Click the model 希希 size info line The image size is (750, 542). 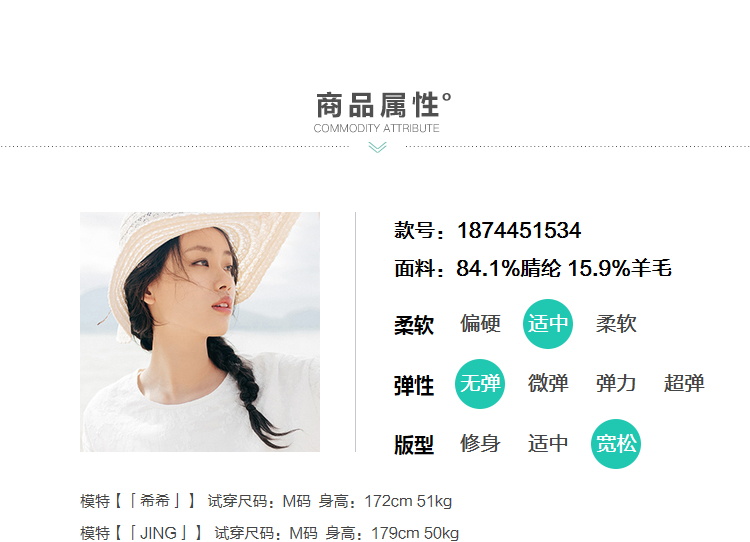[x=266, y=501]
